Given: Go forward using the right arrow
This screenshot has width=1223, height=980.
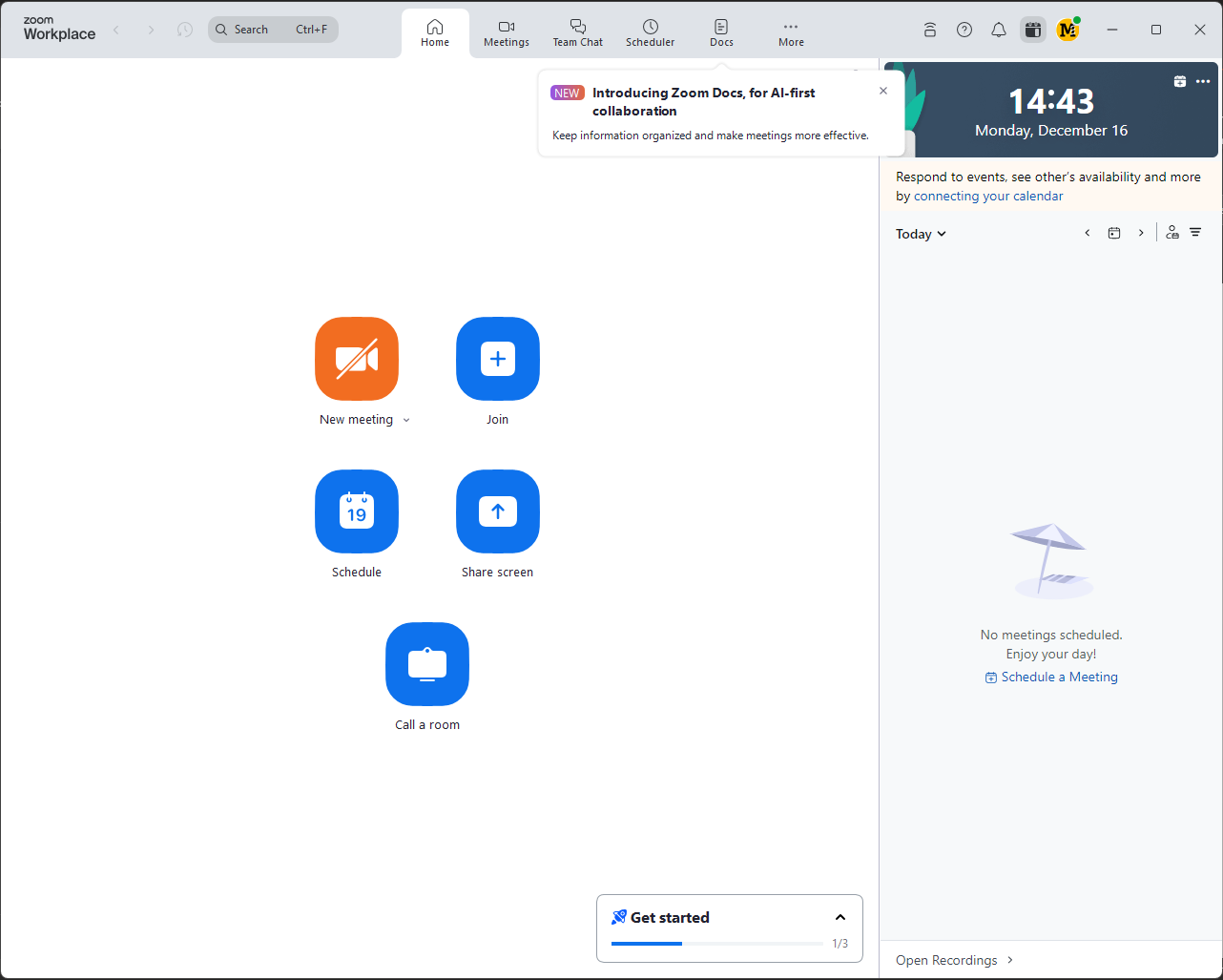Looking at the screenshot, I should pos(151,30).
